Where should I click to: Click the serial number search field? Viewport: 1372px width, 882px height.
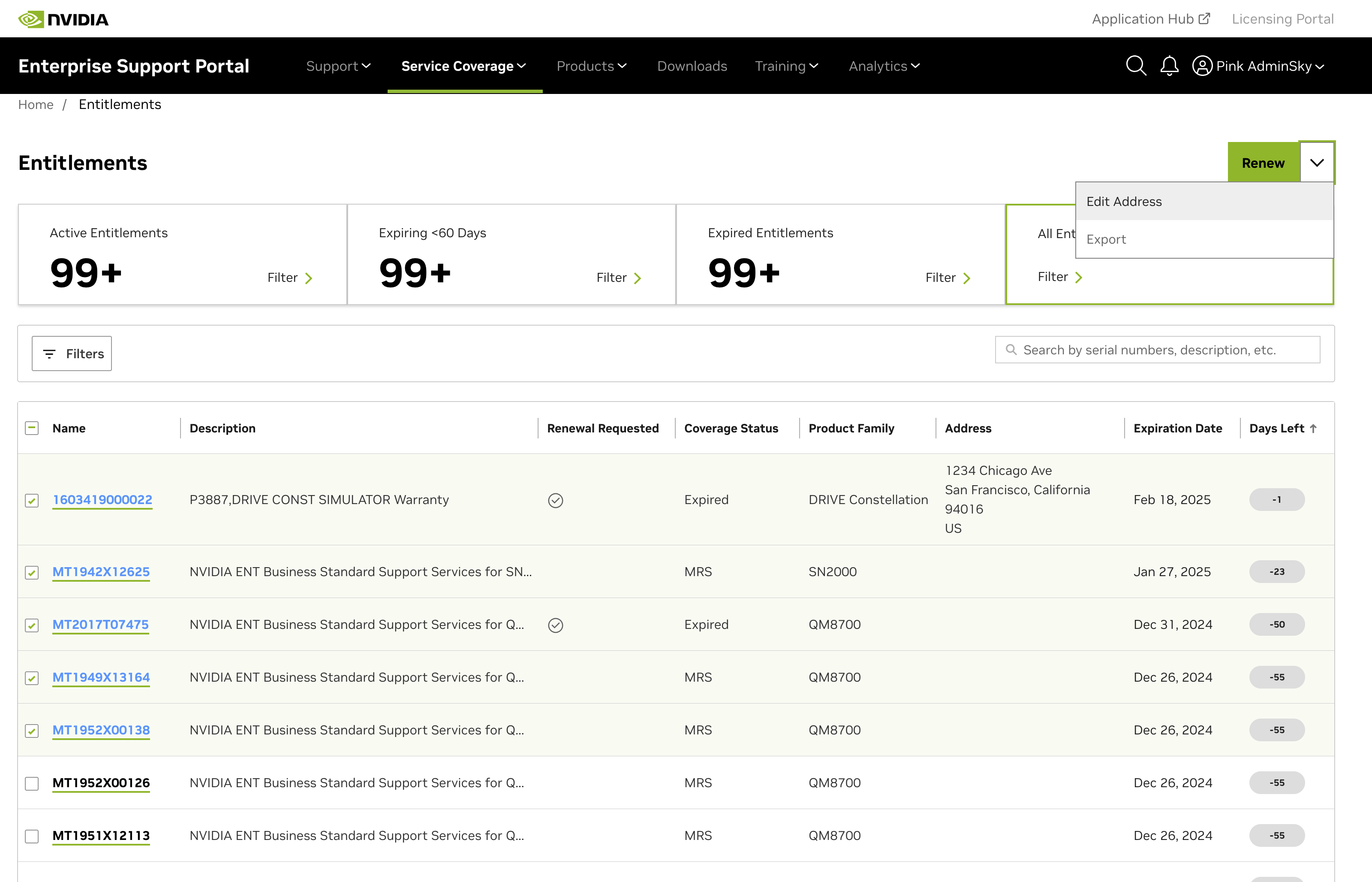click(1157, 350)
